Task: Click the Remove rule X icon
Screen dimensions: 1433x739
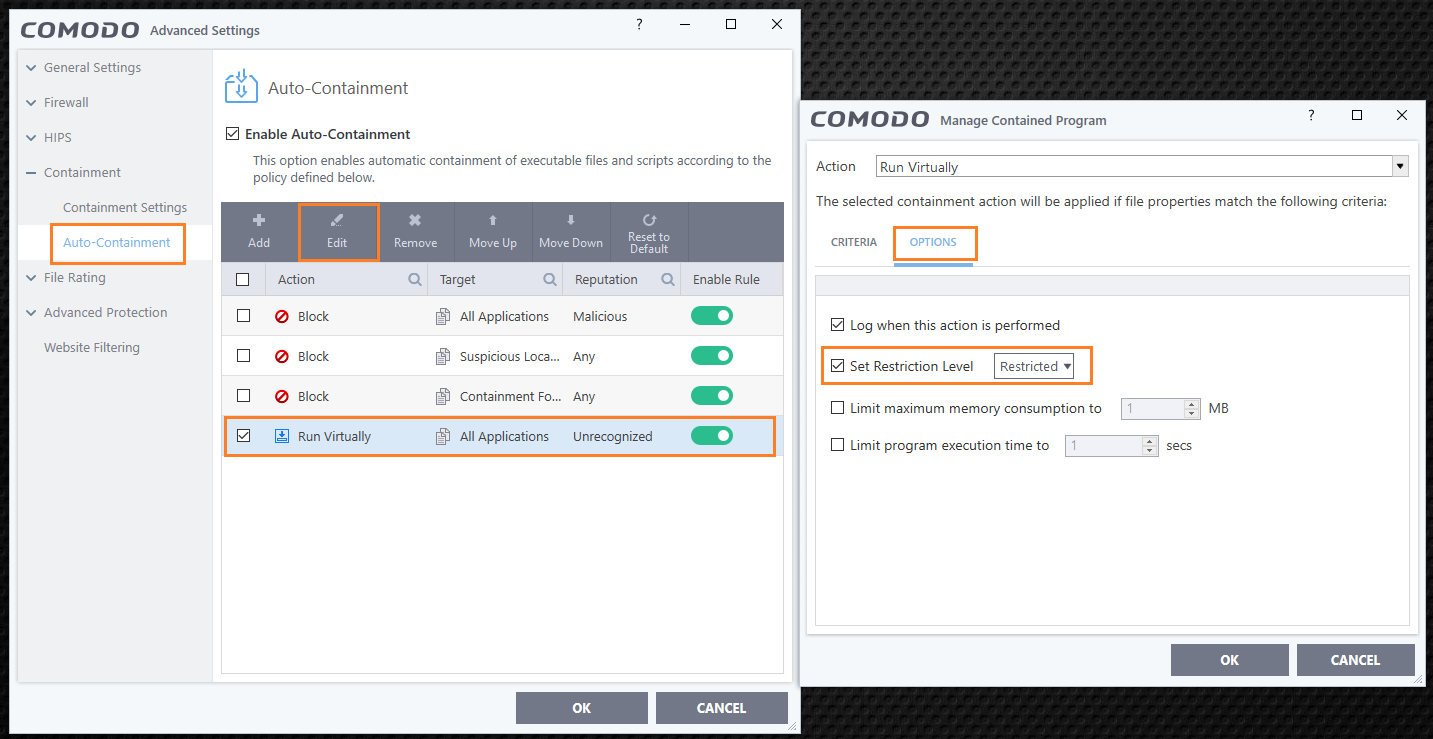Action: pyautogui.click(x=415, y=220)
